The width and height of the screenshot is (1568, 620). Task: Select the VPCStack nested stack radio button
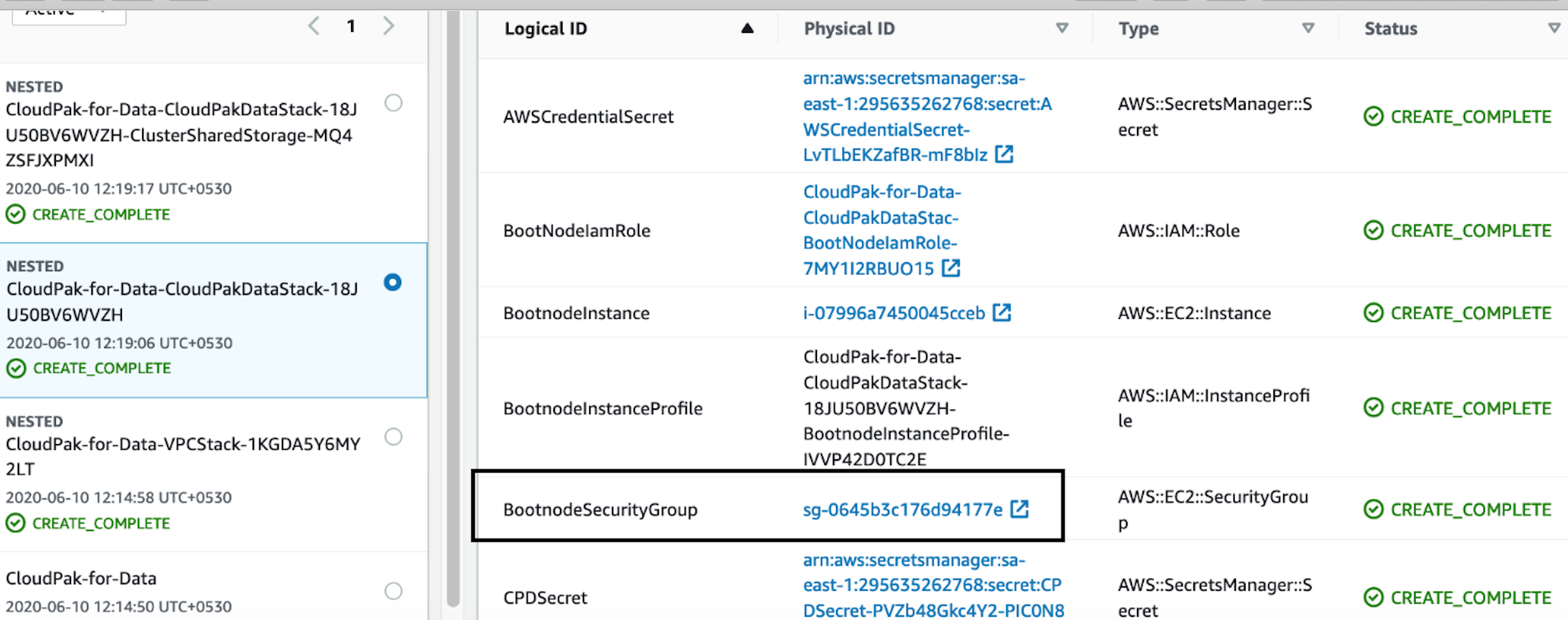394,436
